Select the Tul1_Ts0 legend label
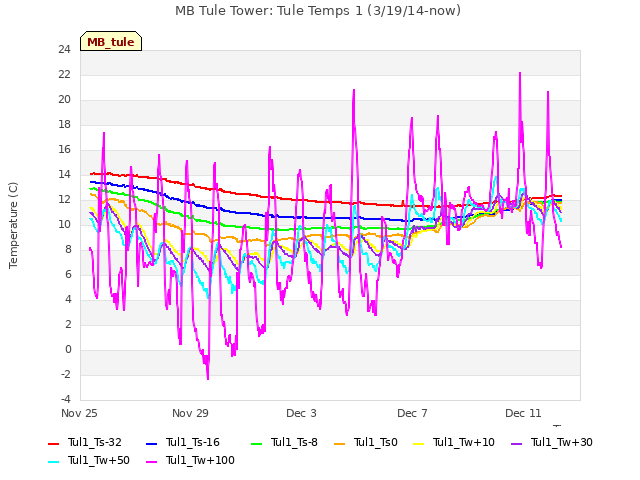Viewport: 640px width, 480px height. tap(376, 442)
